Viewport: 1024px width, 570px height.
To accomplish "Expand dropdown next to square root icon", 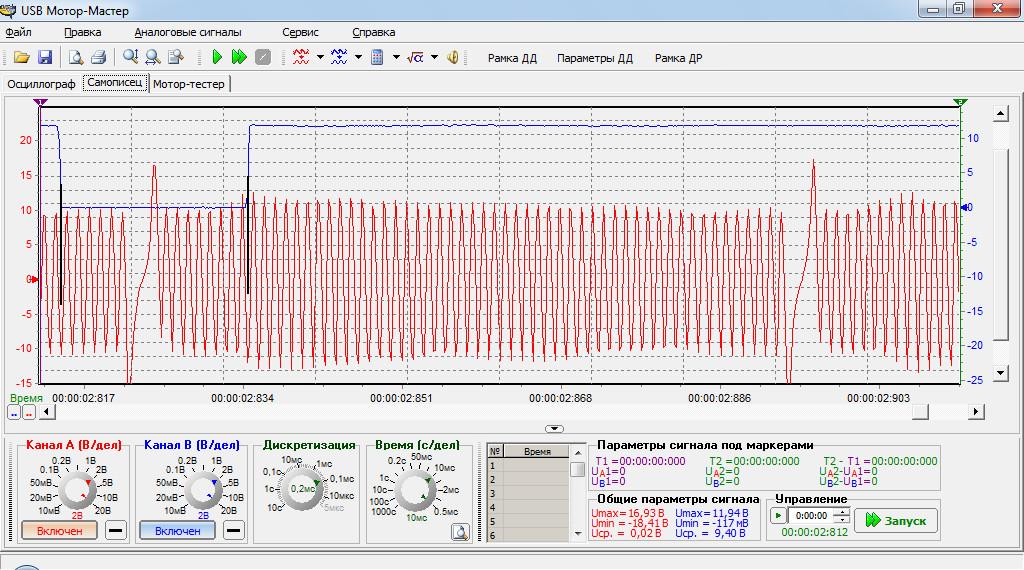I will [434, 58].
